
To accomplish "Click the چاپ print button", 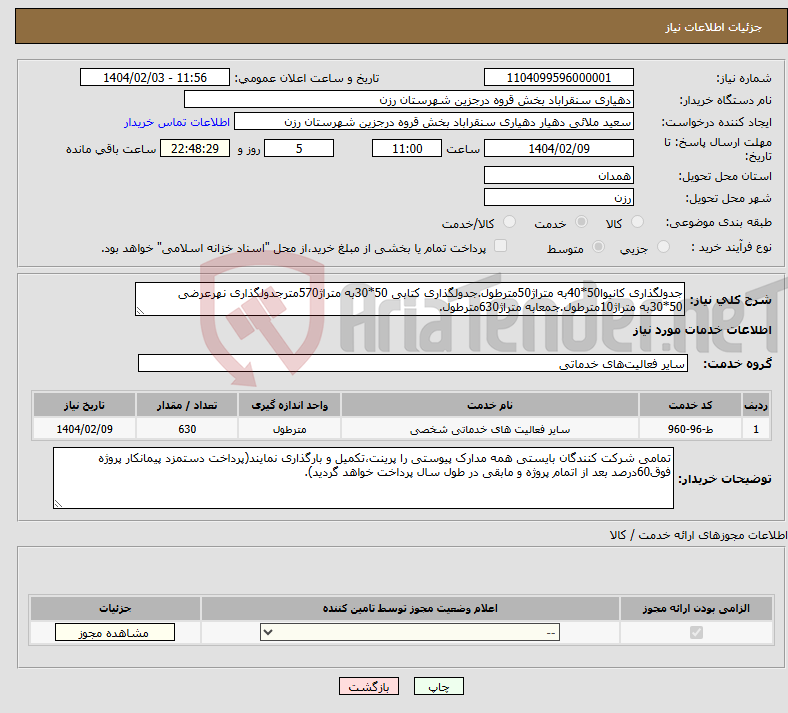I will coord(439,686).
